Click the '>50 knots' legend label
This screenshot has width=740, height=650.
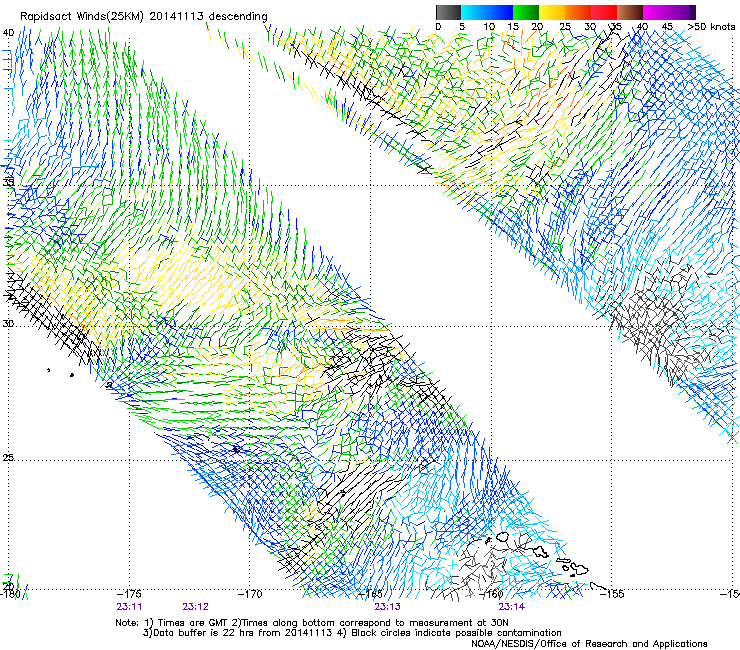click(x=711, y=27)
